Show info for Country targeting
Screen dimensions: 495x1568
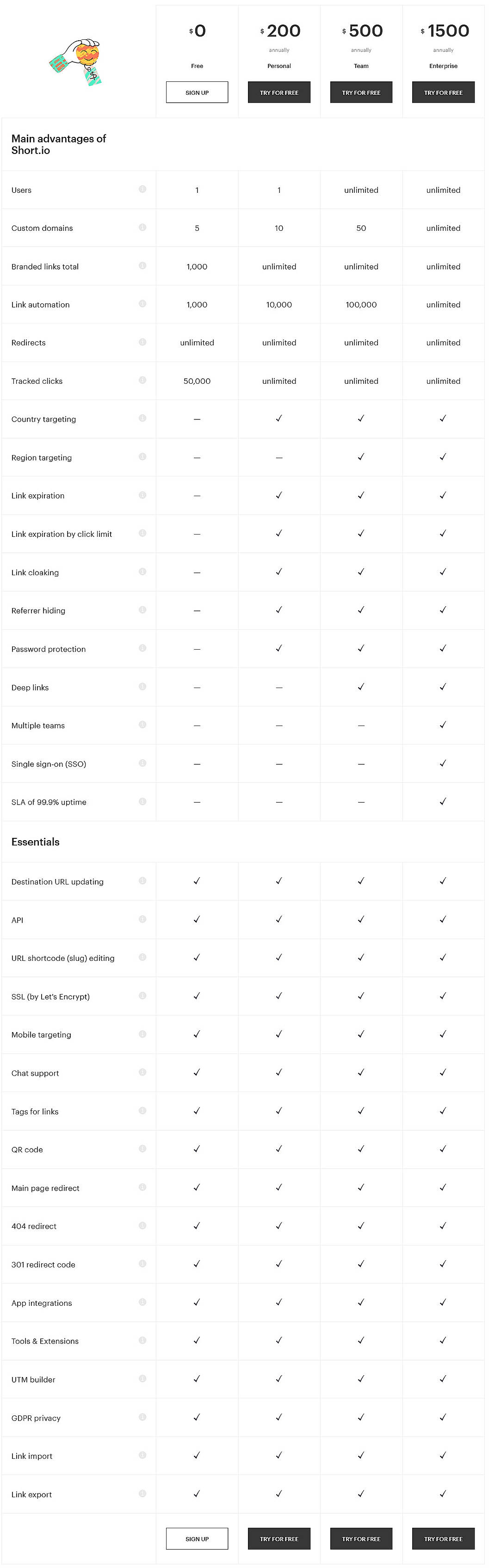pyautogui.click(x=142, y=418)
